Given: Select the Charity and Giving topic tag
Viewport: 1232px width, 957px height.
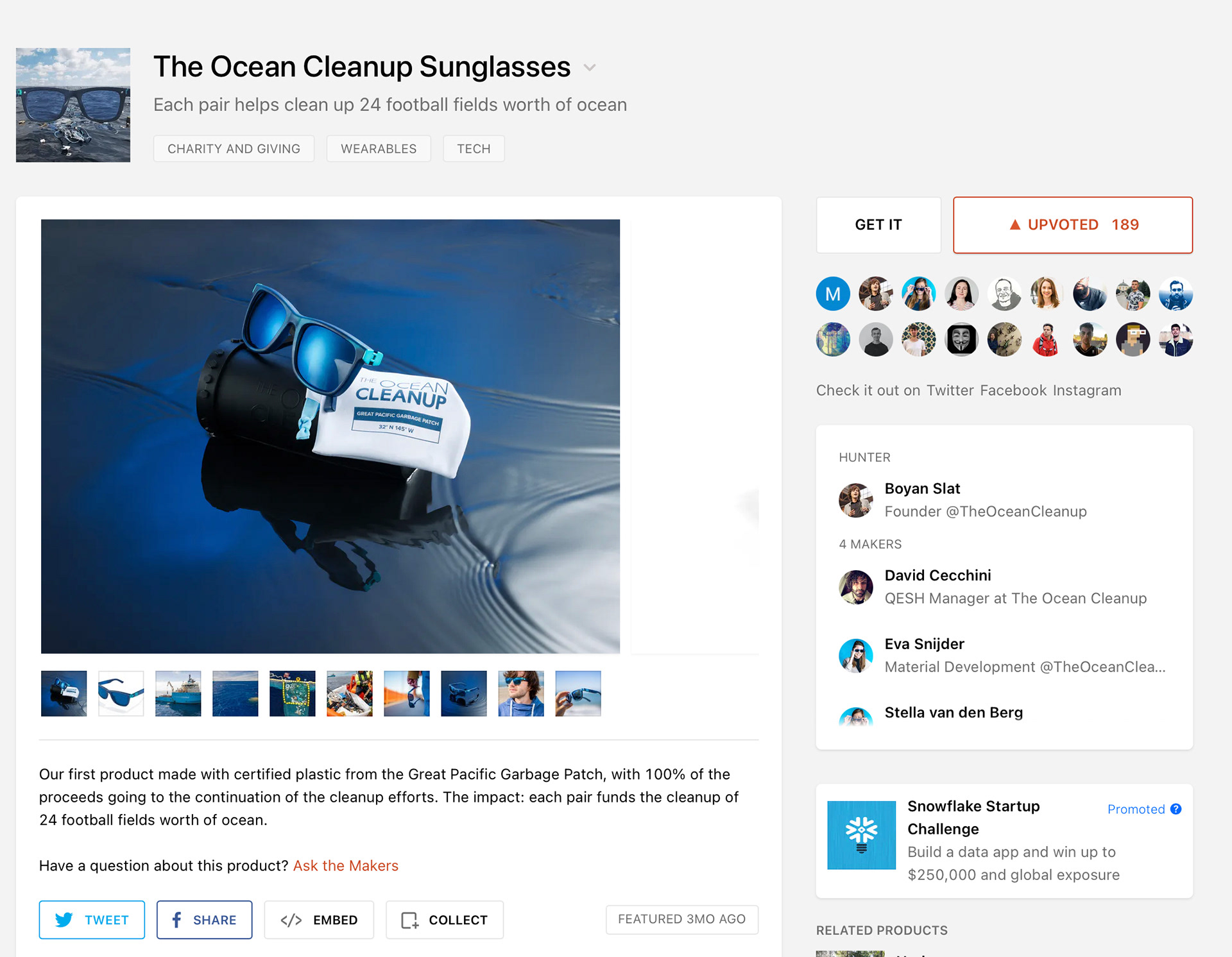Looking at the screenshot, I should tap(234, 149).
